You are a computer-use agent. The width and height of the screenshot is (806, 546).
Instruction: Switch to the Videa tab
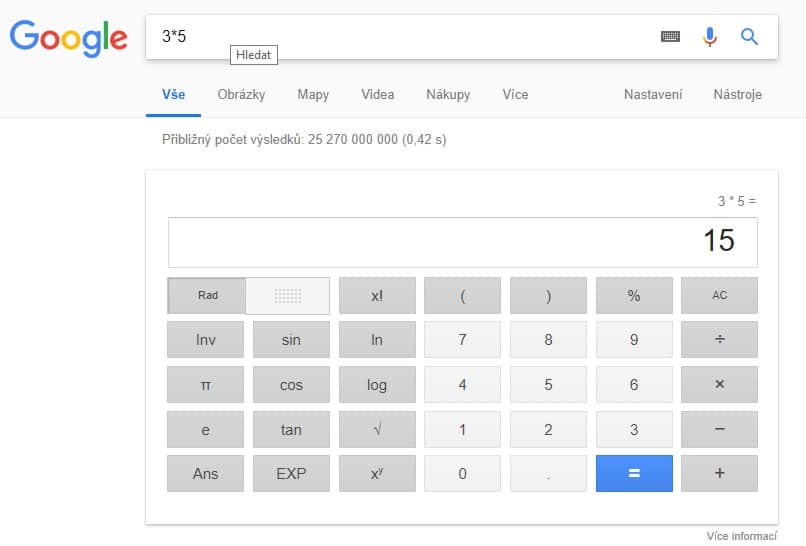tap(378, 95)
